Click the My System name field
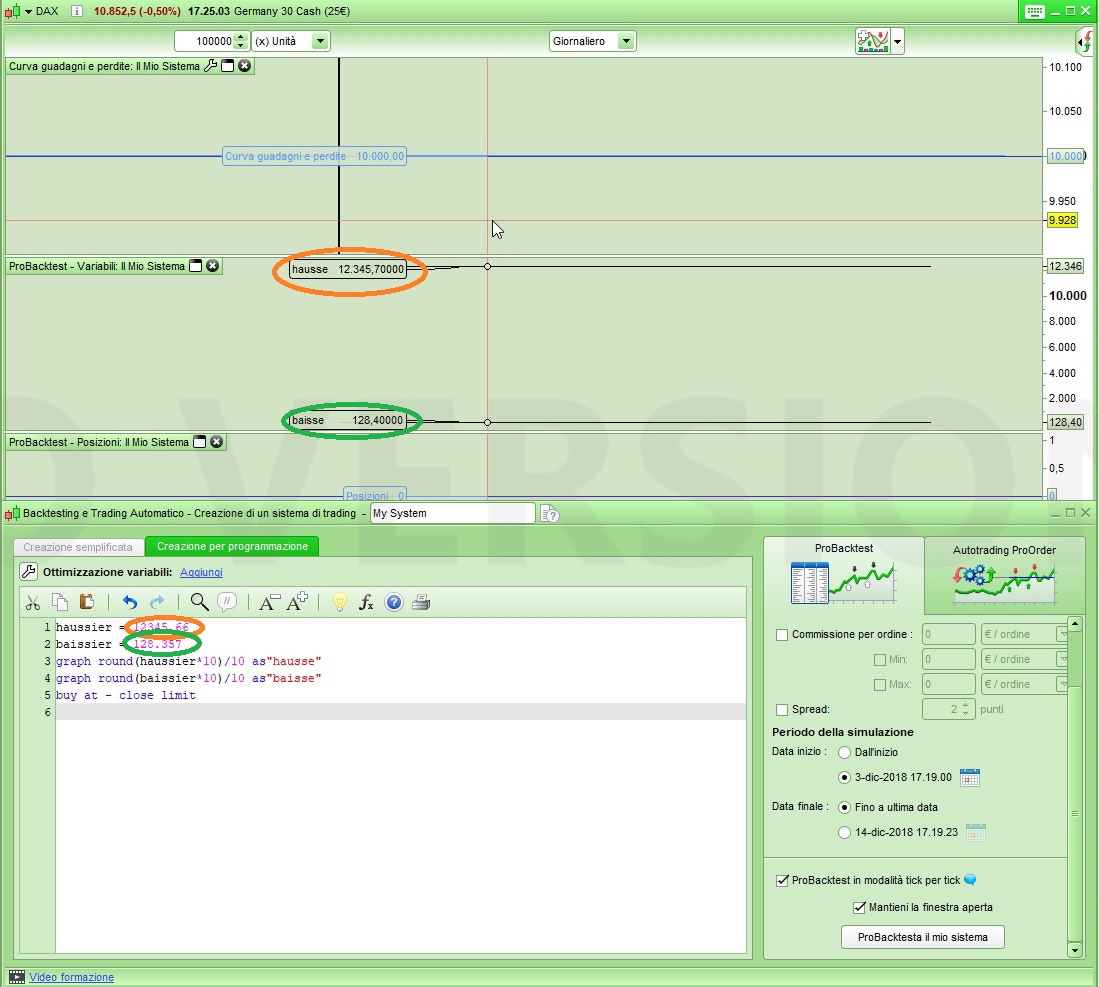The height and width of the screenshot is (987, 1099). point(452,513)
